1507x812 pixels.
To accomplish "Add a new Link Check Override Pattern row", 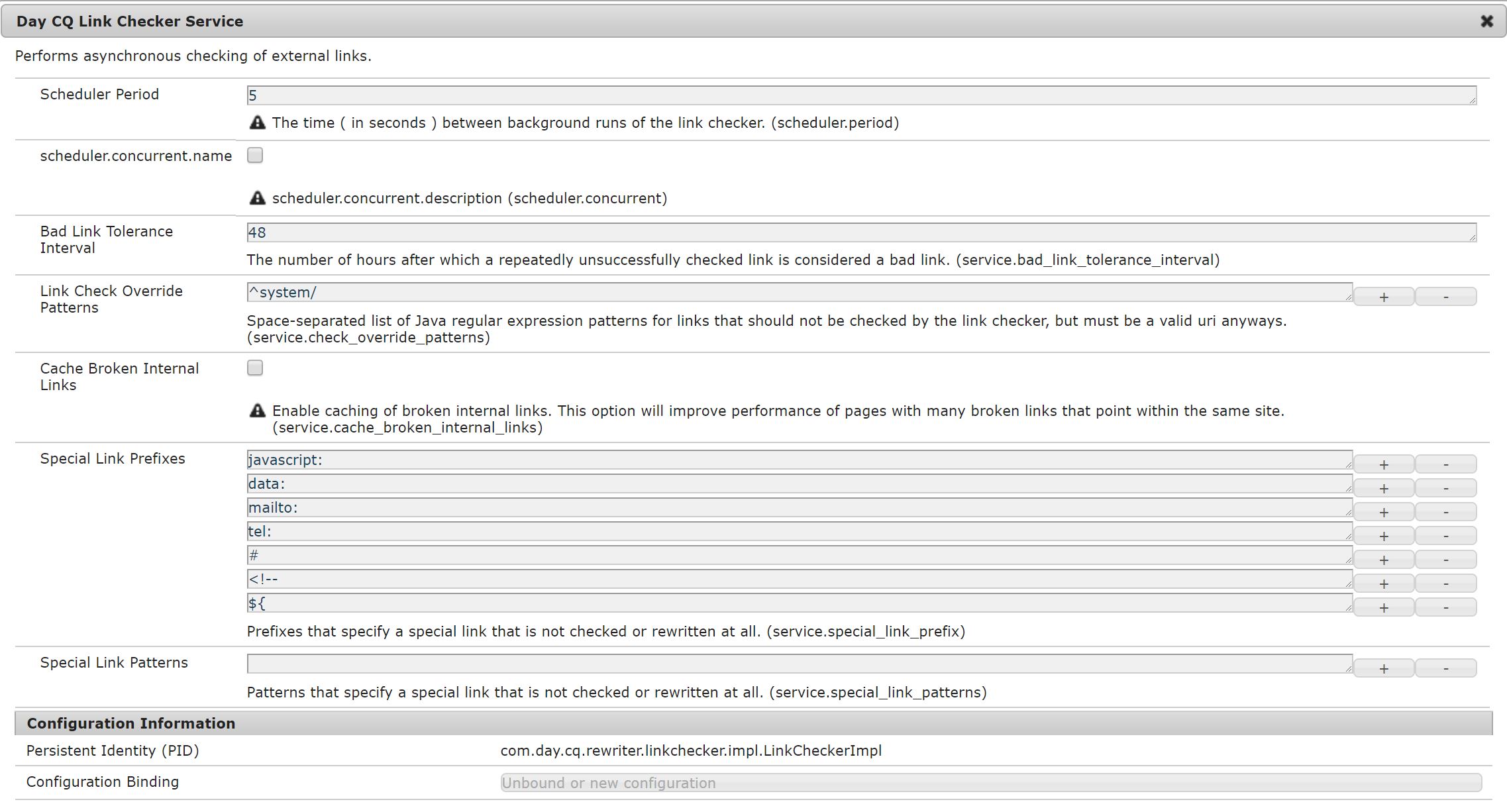I will pyautogui.click(x=1383, y=297).
